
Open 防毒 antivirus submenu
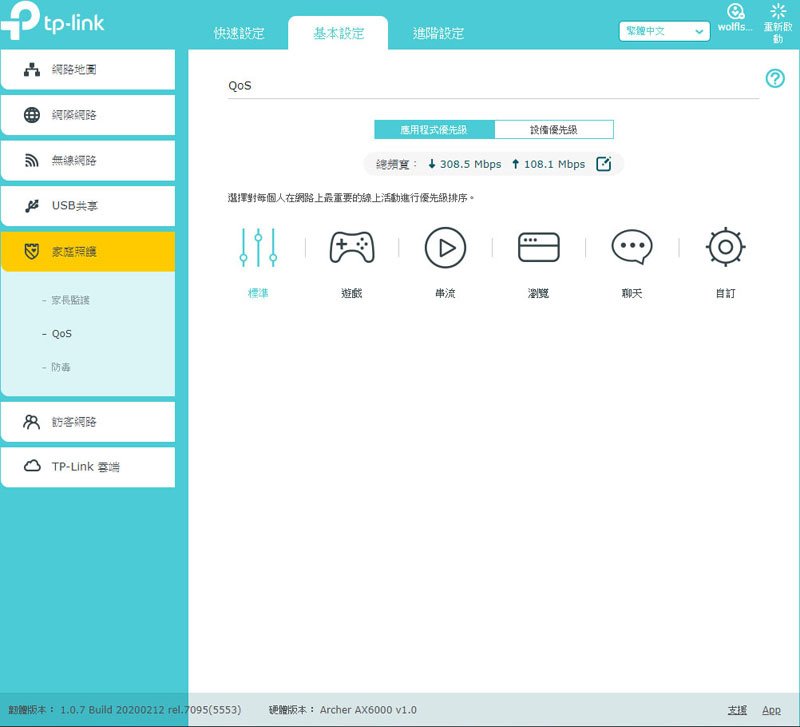pos(61,367)
